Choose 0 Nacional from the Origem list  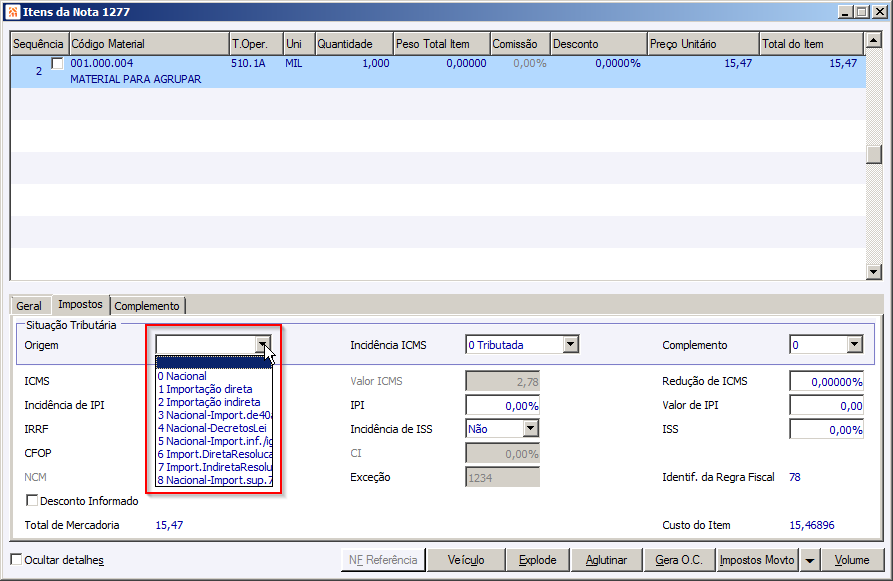[x=214, y=376]
